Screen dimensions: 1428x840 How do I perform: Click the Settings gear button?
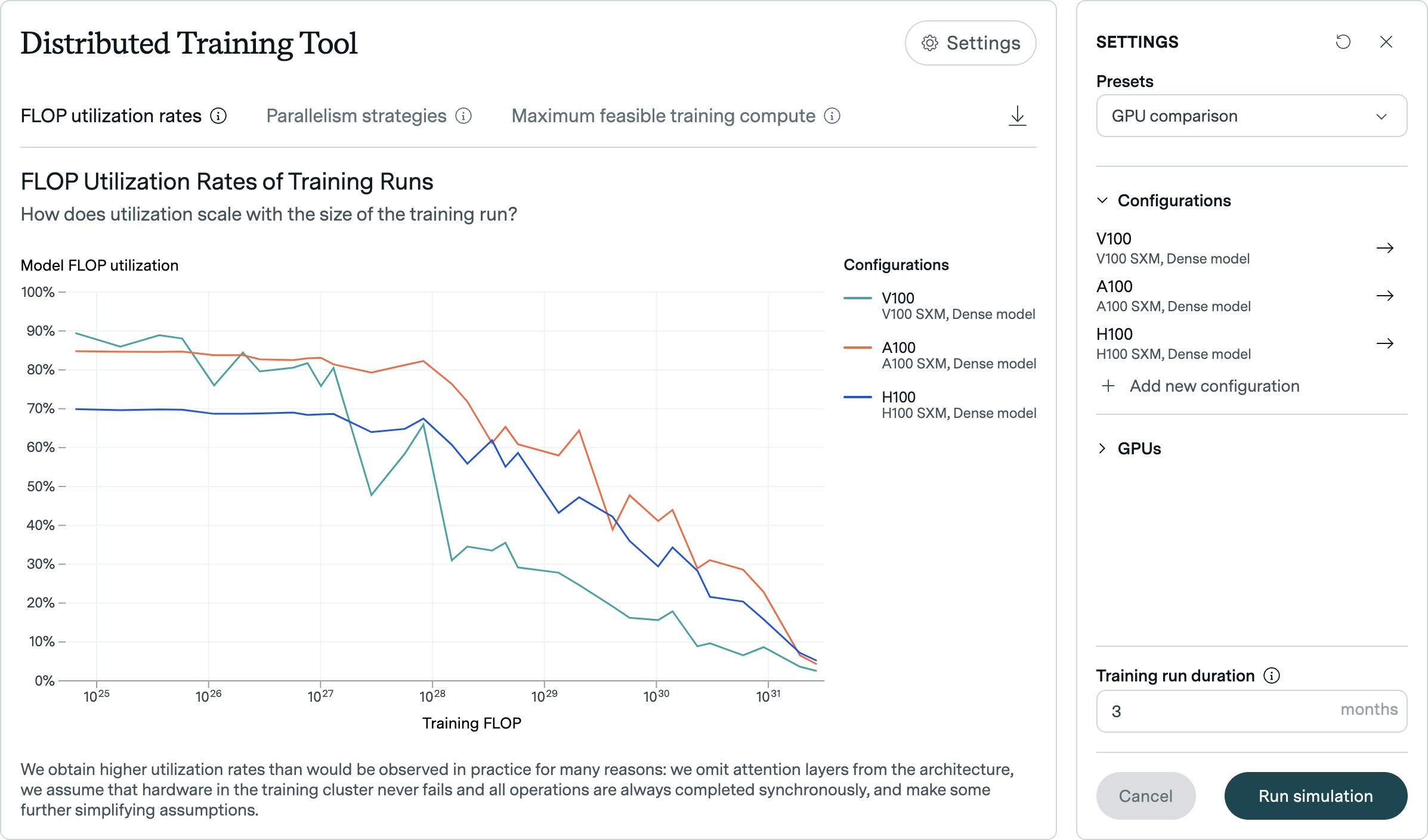pyautogui.click(x=970, y=43)
